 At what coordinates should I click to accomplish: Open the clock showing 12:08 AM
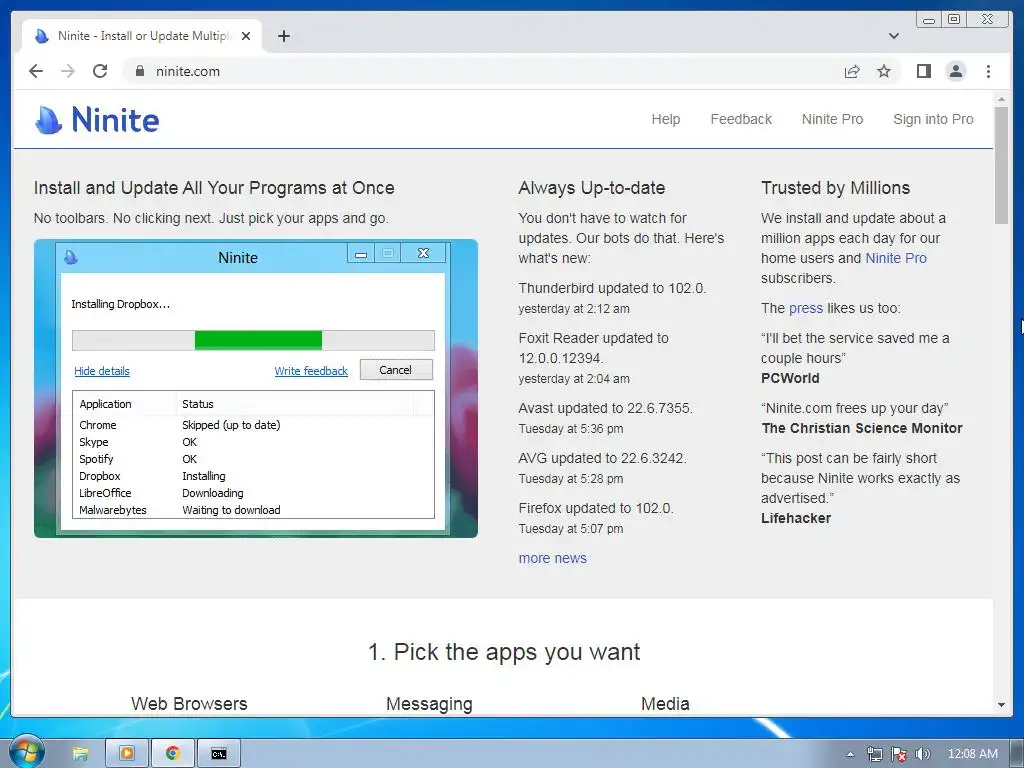972,754
